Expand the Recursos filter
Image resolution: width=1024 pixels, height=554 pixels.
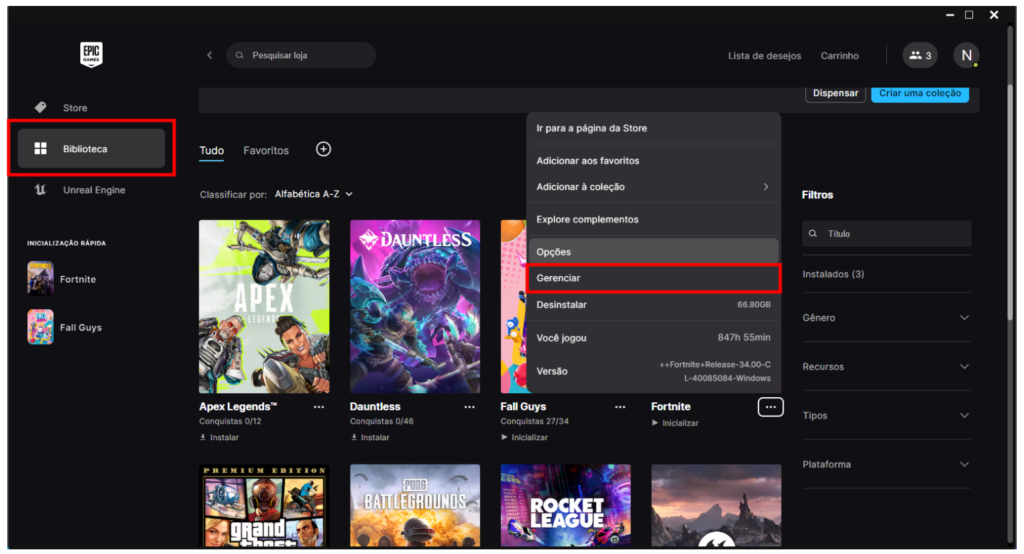coord(886,367)
